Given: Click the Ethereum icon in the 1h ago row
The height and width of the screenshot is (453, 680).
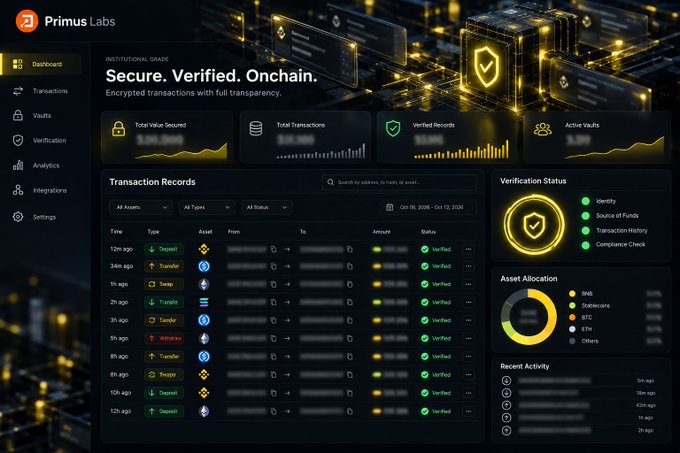Looking at the screenshot, I should (x=204, y=284).
